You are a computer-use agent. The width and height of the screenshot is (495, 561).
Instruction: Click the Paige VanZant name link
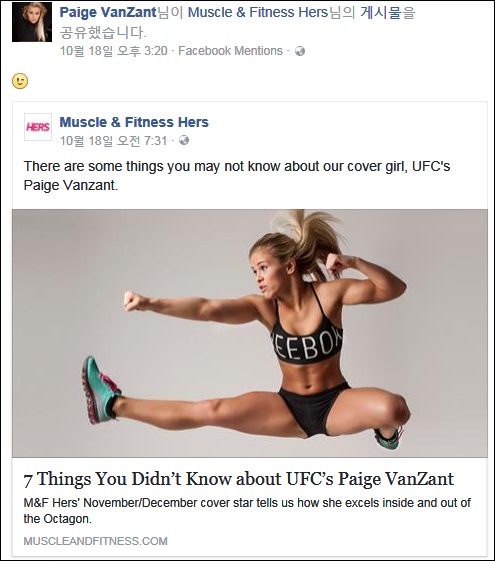pos(108,12)
